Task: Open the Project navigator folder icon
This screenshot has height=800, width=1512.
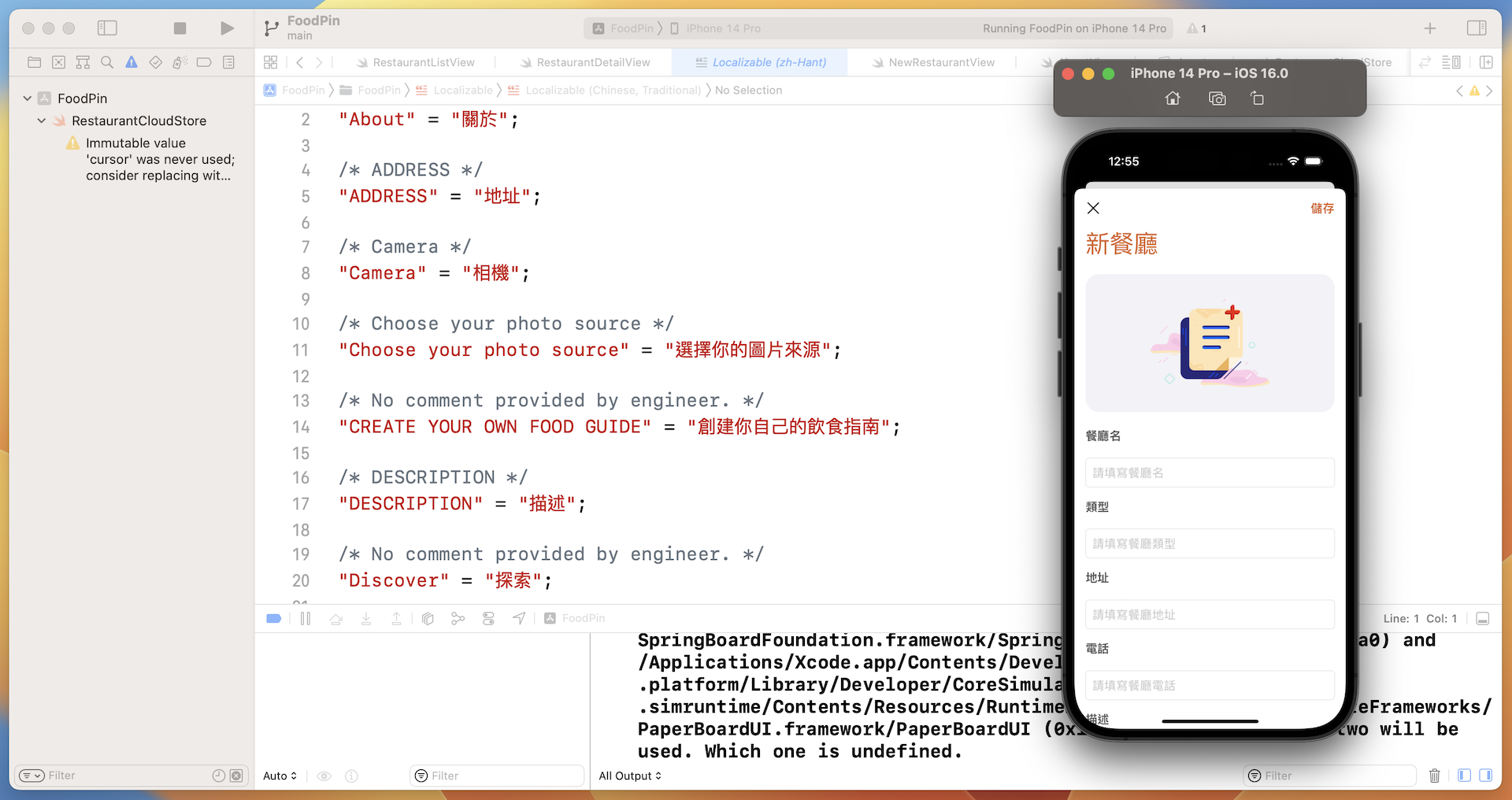Action: click(34, 62)
